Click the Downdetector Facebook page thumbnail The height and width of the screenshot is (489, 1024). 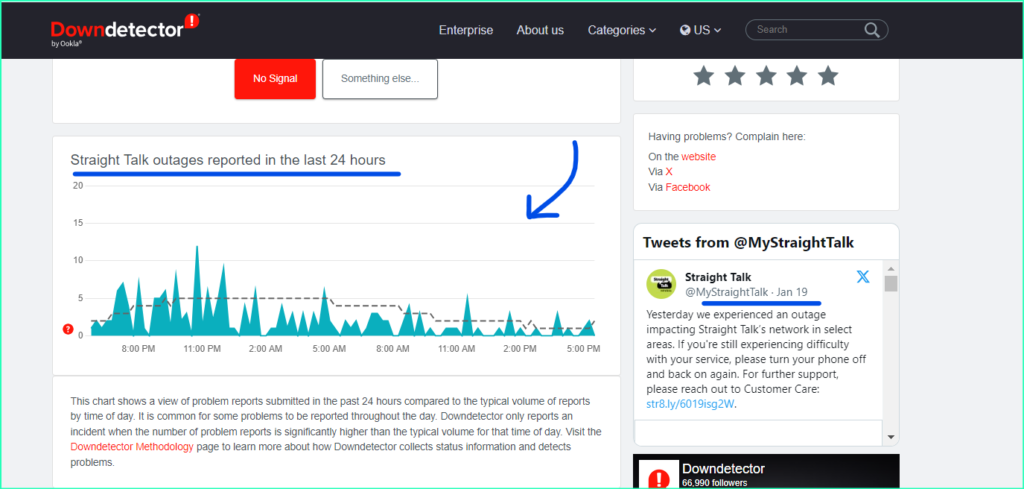coord(659,475)
